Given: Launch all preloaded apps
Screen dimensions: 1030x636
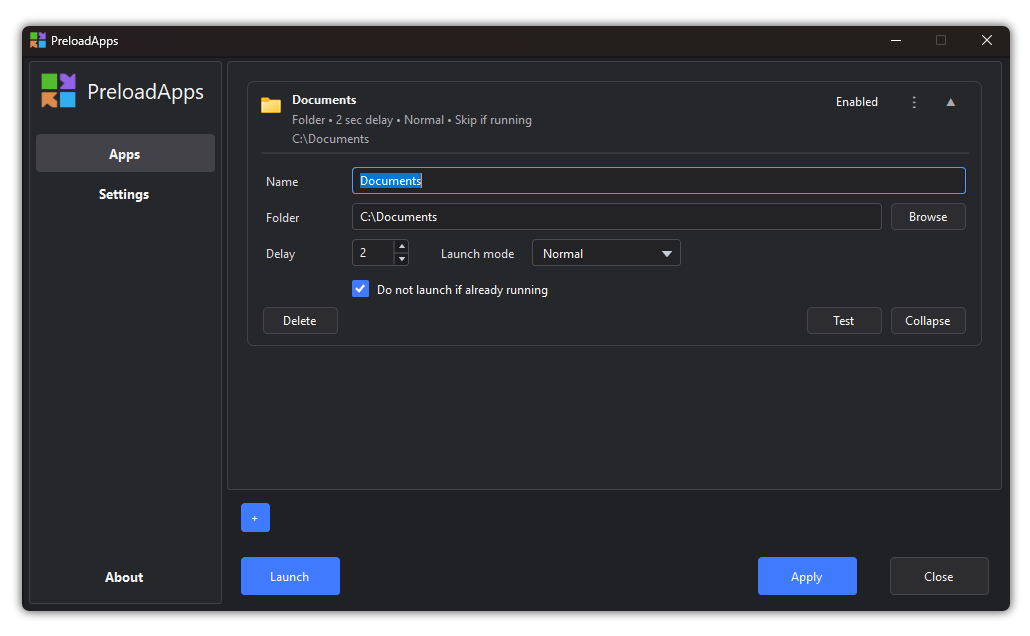Looking at the screenshot, I should pos(290,576).
